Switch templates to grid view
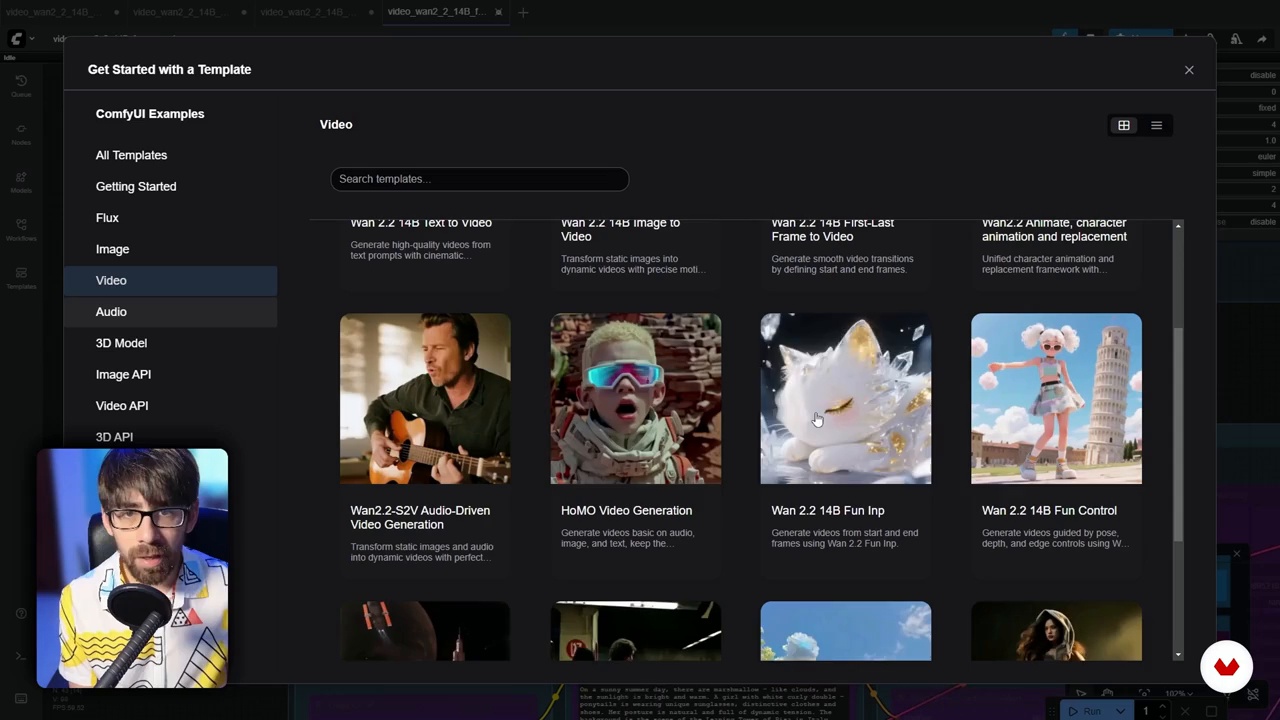This screenshot has height=720, width=1280. tap(1123, 126)
